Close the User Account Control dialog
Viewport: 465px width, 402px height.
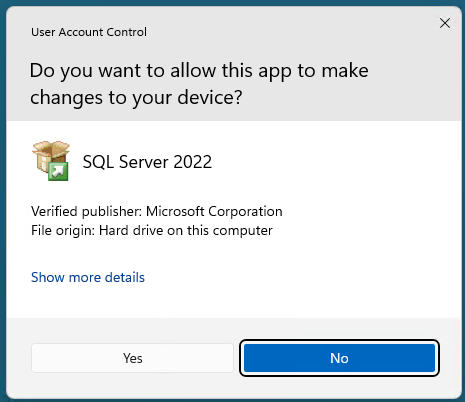click(445, 23)
